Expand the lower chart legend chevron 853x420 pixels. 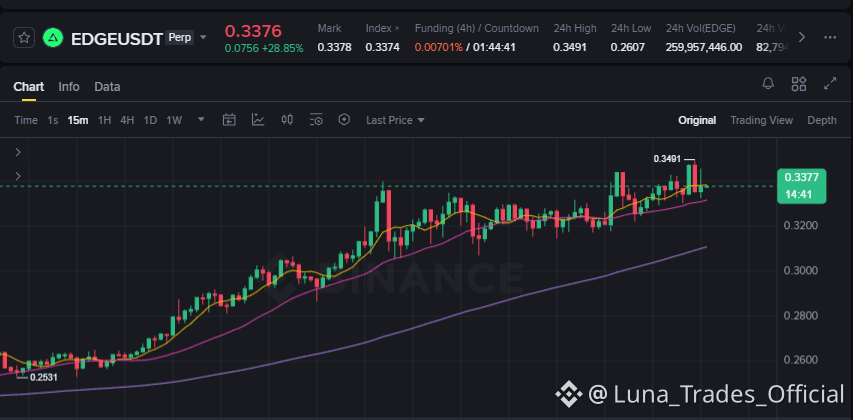pyautogui.click(x=18, y=176)
